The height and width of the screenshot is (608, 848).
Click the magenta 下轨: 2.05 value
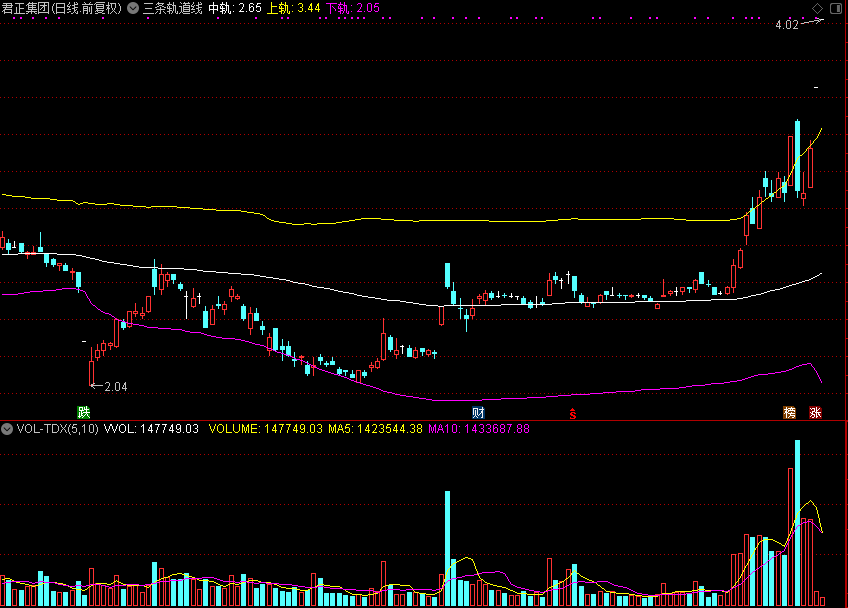click(353, 8)
